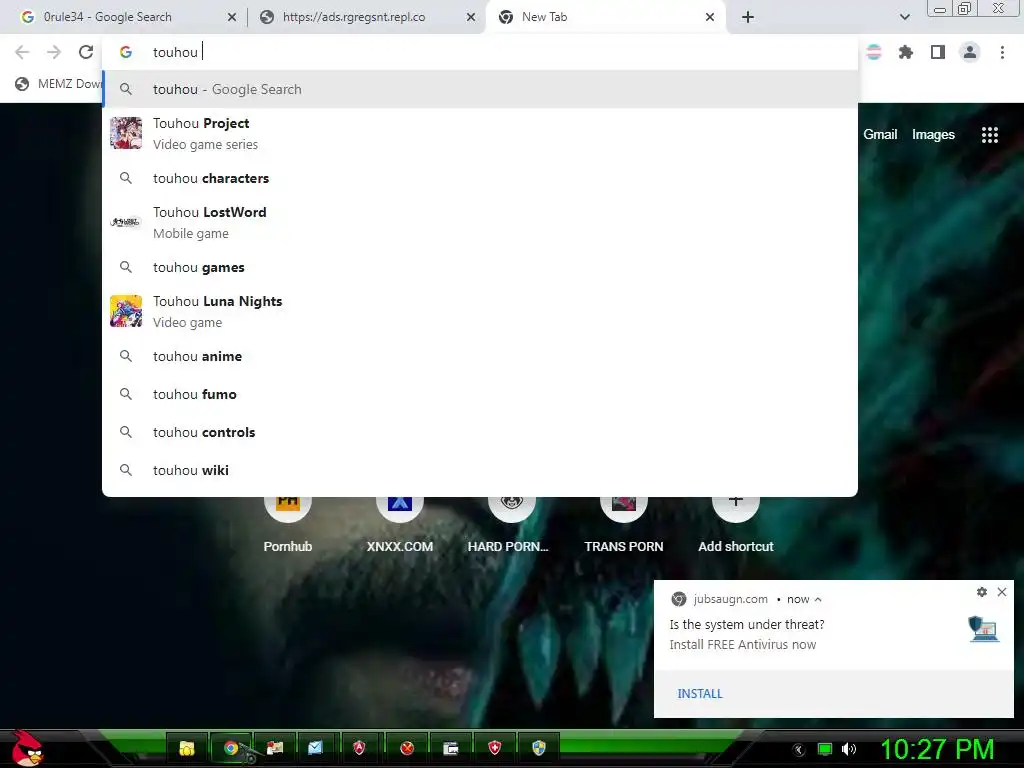
Task: Click the Chrome taskbar icon
Action: (232, 748)
